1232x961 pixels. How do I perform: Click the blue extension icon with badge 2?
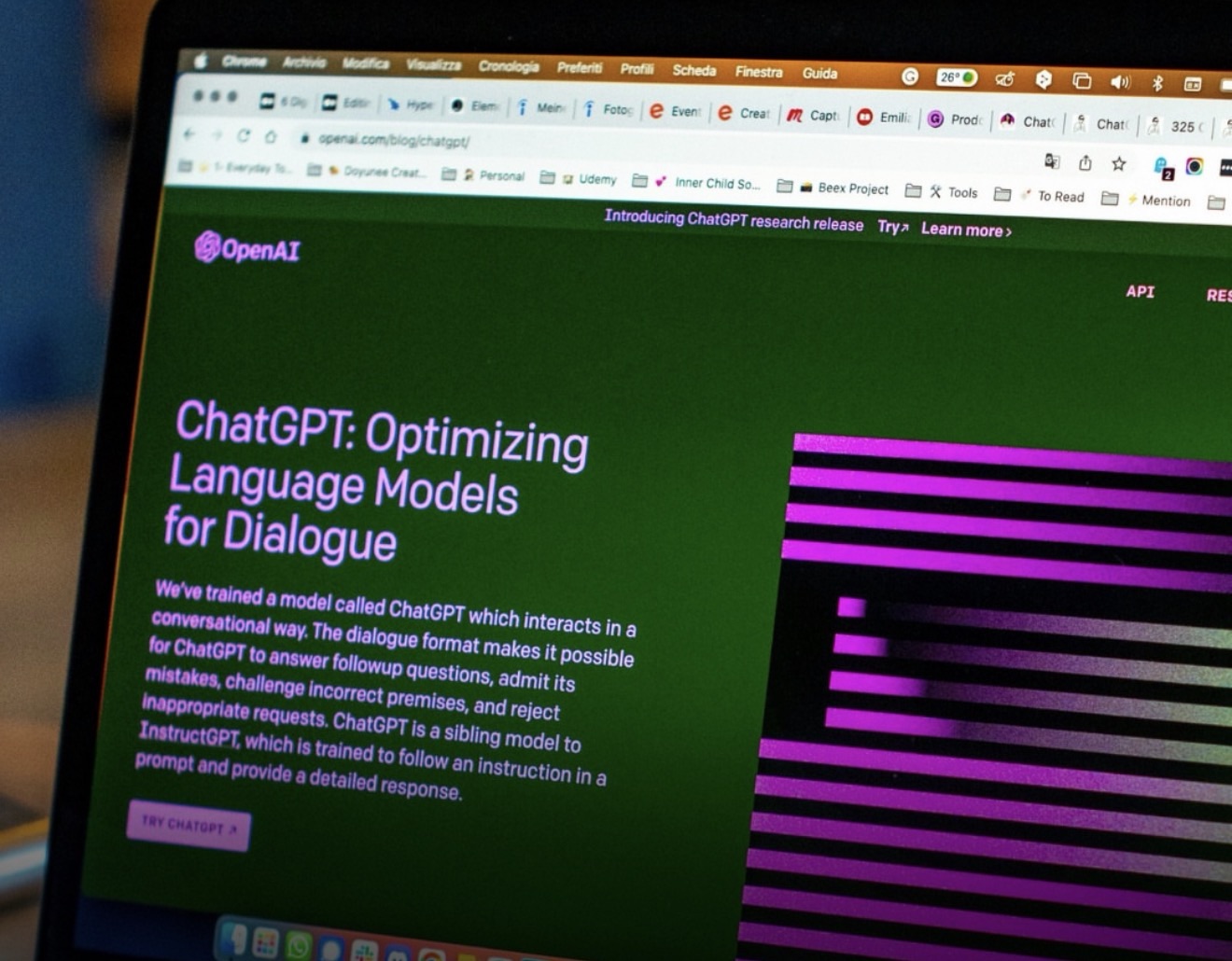tap(1164, 168)
